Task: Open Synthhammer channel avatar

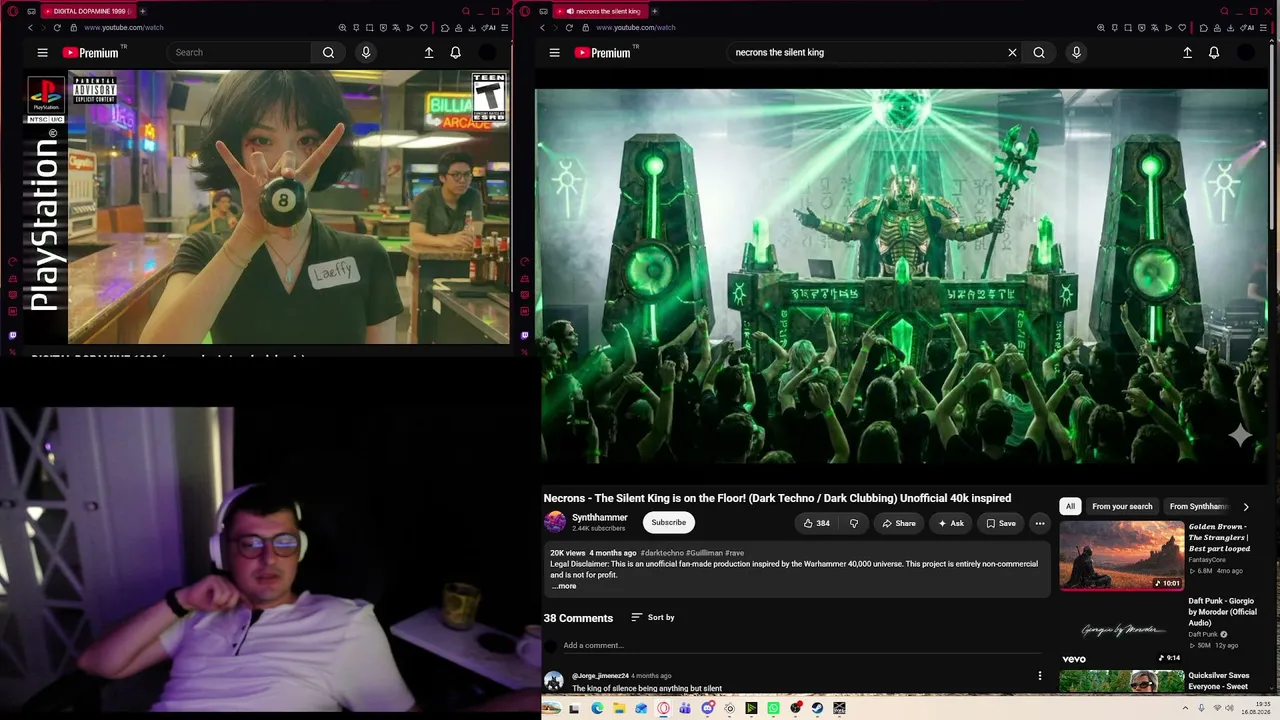Action: pos(555,522)
